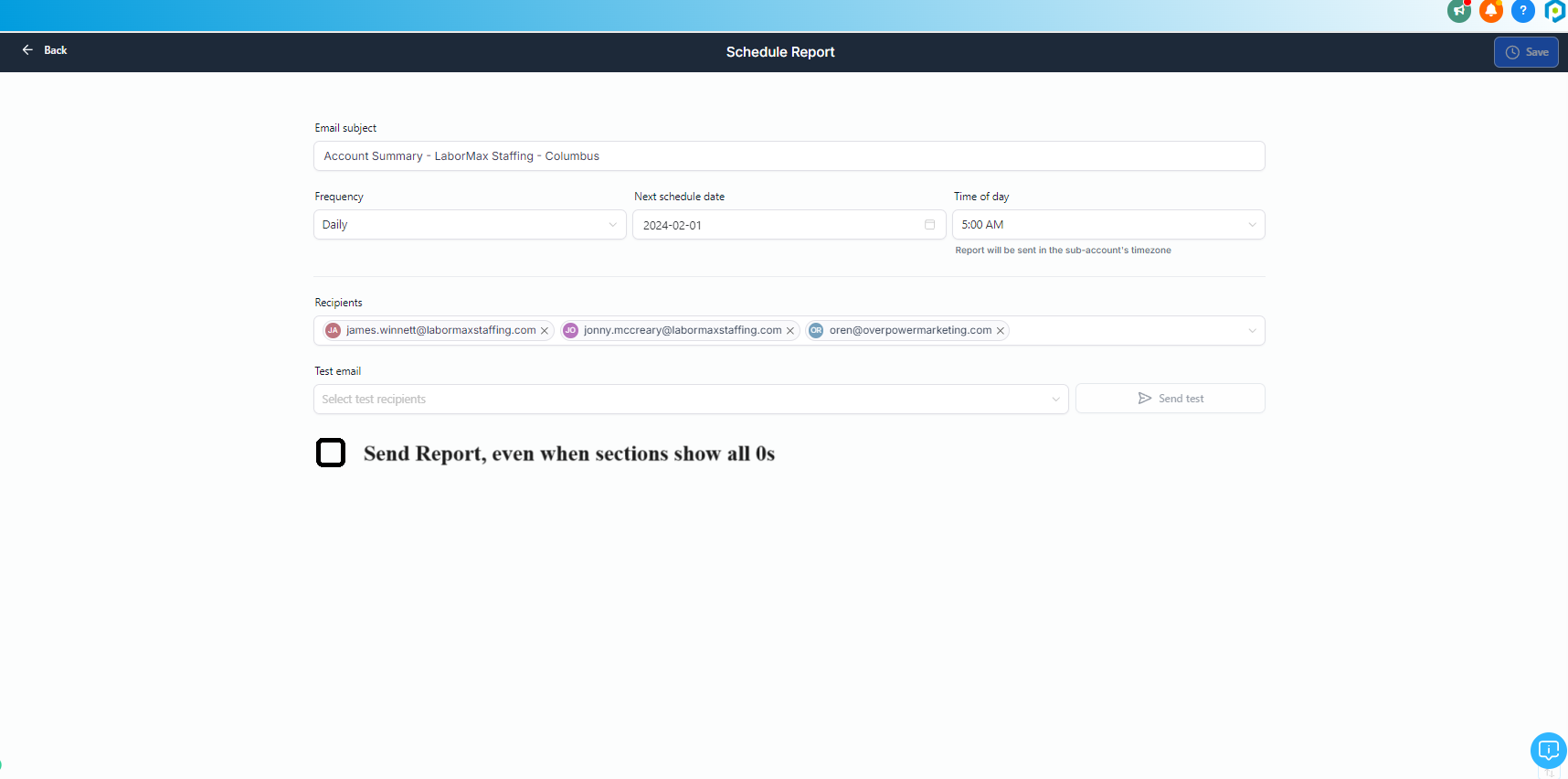
Task: Click the Save button
Action: [1526, 52]
